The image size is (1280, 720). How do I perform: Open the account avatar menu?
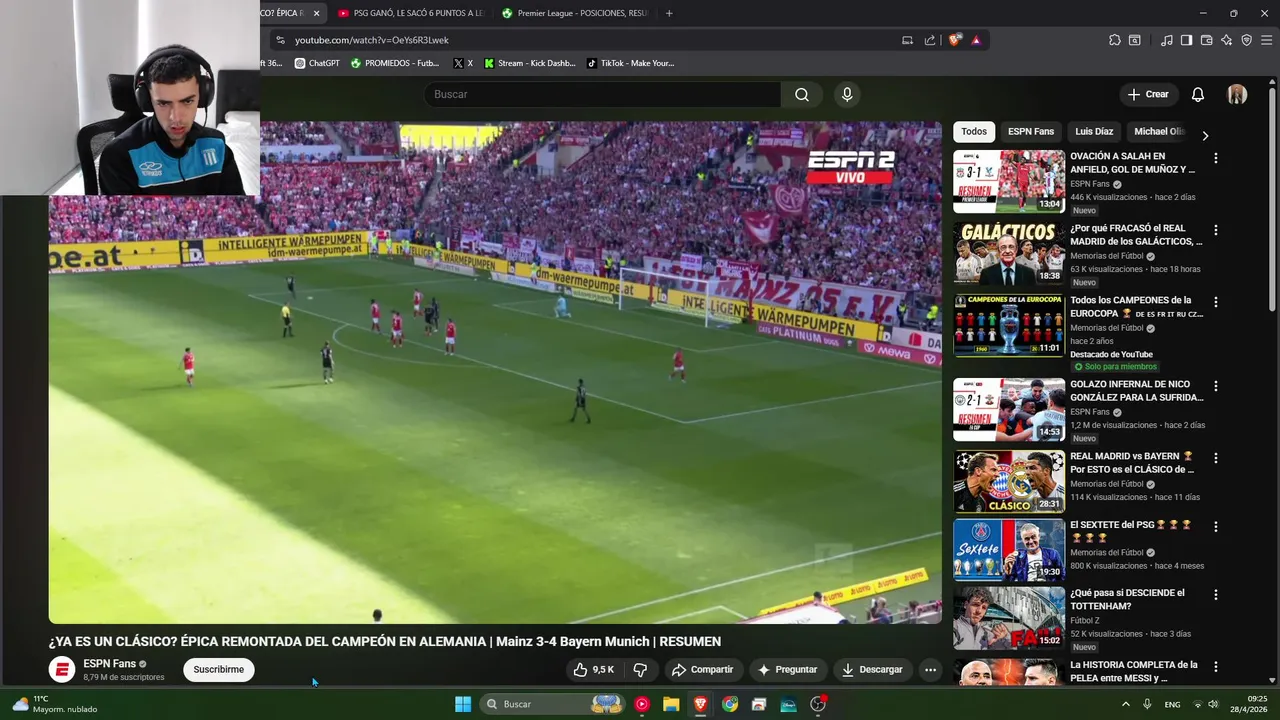[x=1237, y=94]
